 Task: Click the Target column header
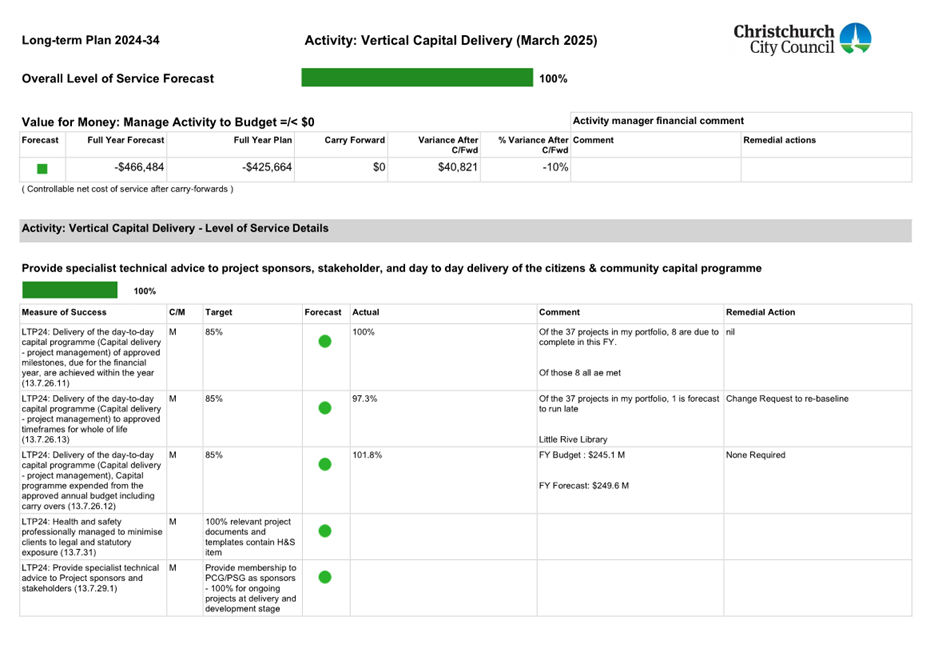(219, 312)
